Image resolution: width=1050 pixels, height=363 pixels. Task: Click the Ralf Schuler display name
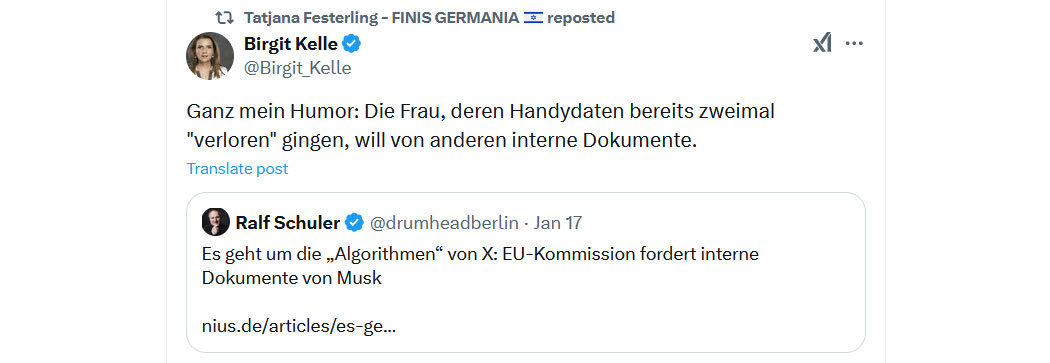288,222
